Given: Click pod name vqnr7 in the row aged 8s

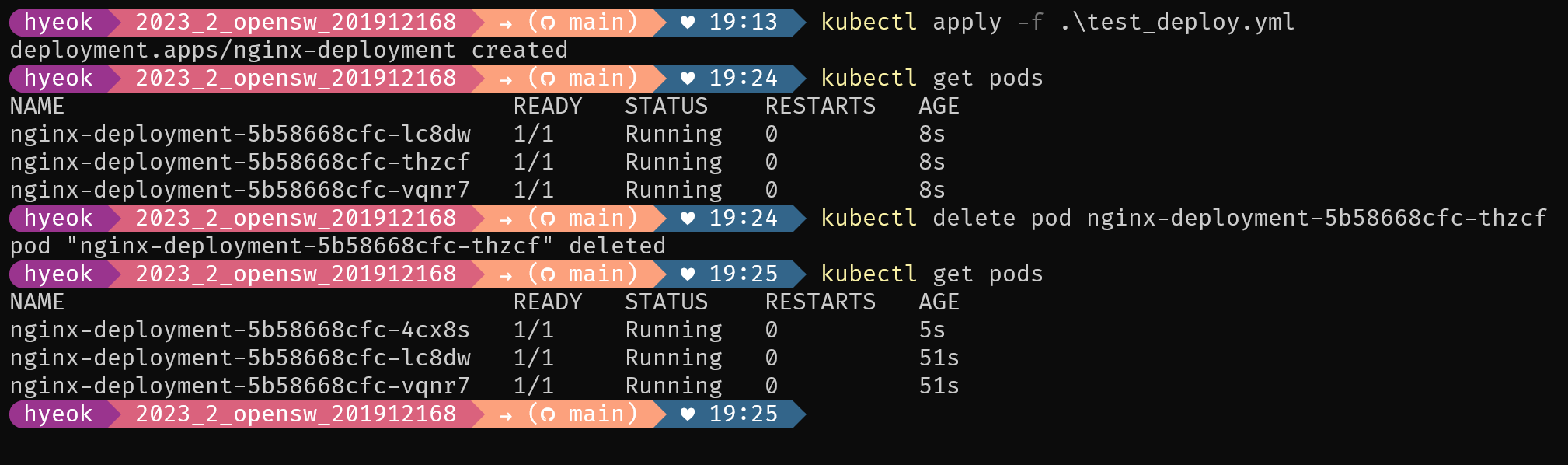Looking at the screenshot, I should coord(240,190).
